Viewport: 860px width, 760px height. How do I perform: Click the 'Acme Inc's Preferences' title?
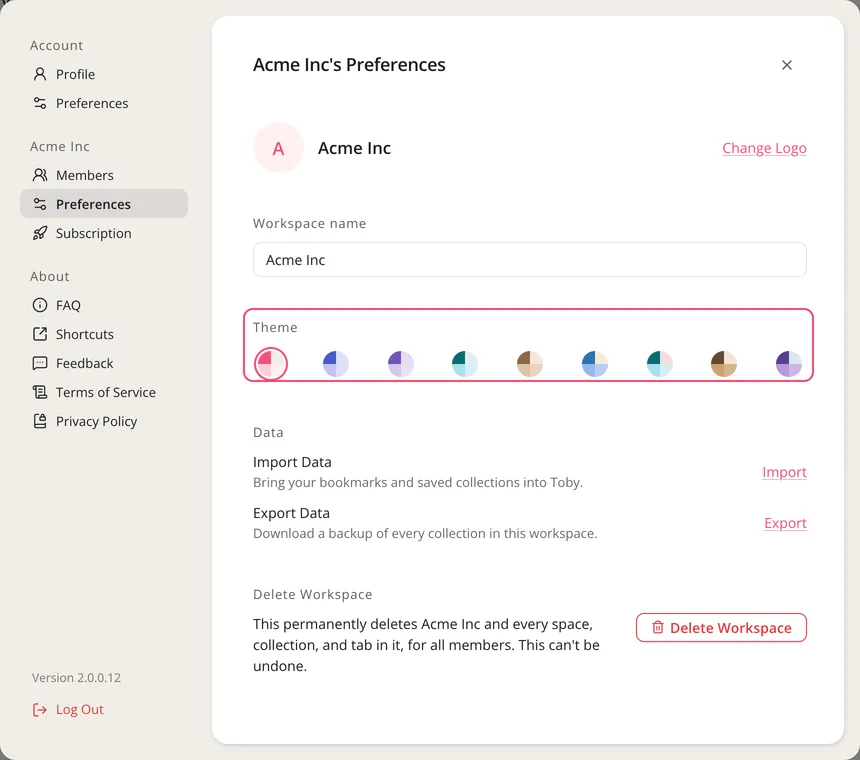pos(349,65)
